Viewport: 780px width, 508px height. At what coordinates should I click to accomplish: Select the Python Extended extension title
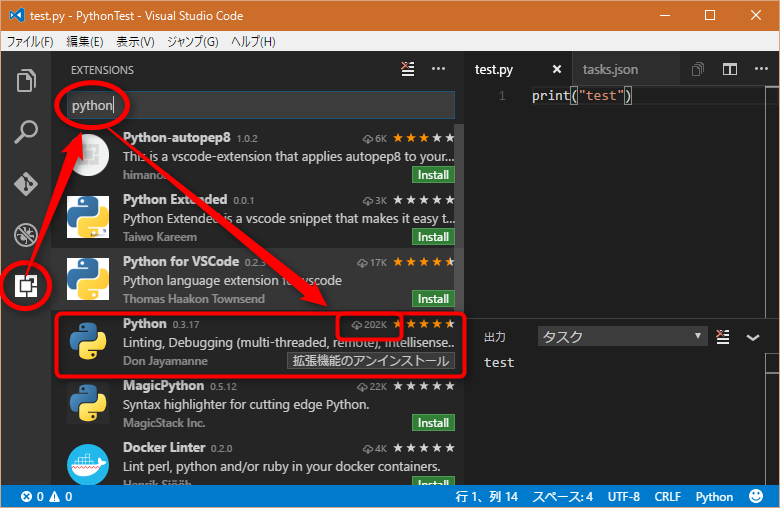point(175,200)
